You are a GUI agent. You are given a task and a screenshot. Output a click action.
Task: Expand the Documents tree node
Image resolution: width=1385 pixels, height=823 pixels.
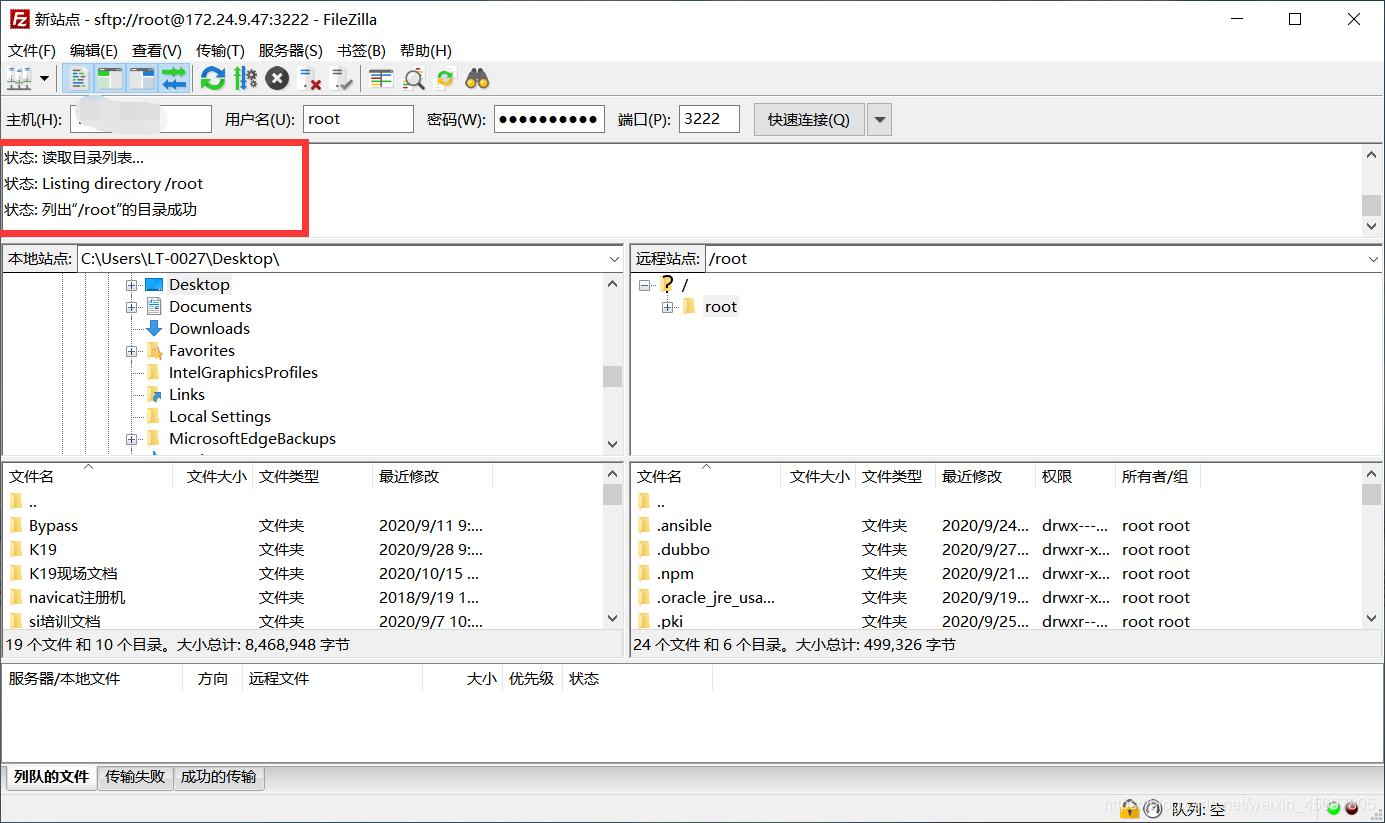tap(131, 307)
